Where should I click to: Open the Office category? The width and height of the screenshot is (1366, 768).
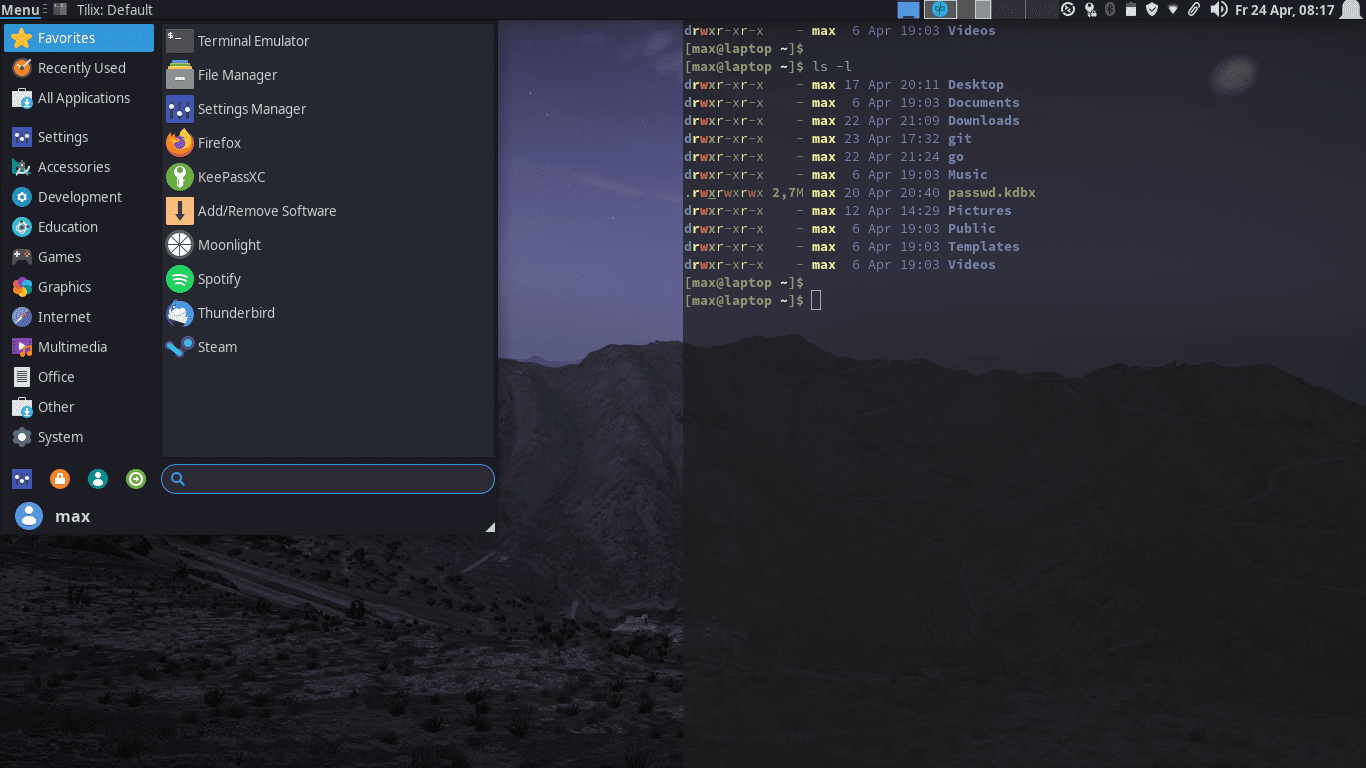79,377
